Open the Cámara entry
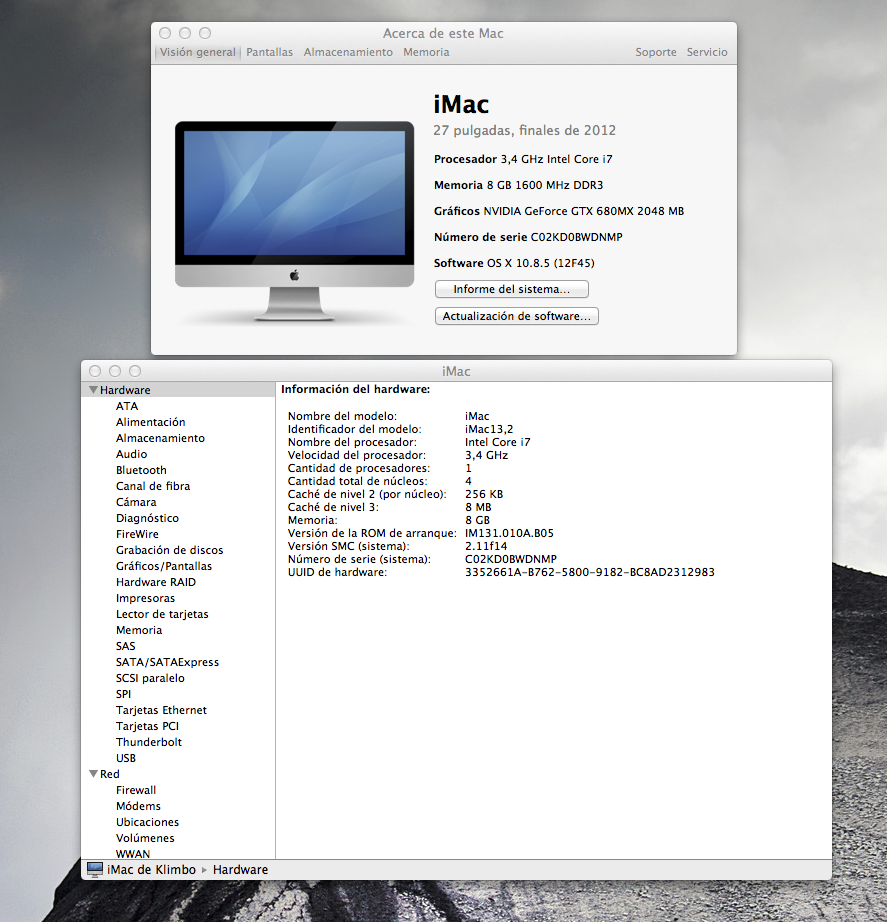 136,502
